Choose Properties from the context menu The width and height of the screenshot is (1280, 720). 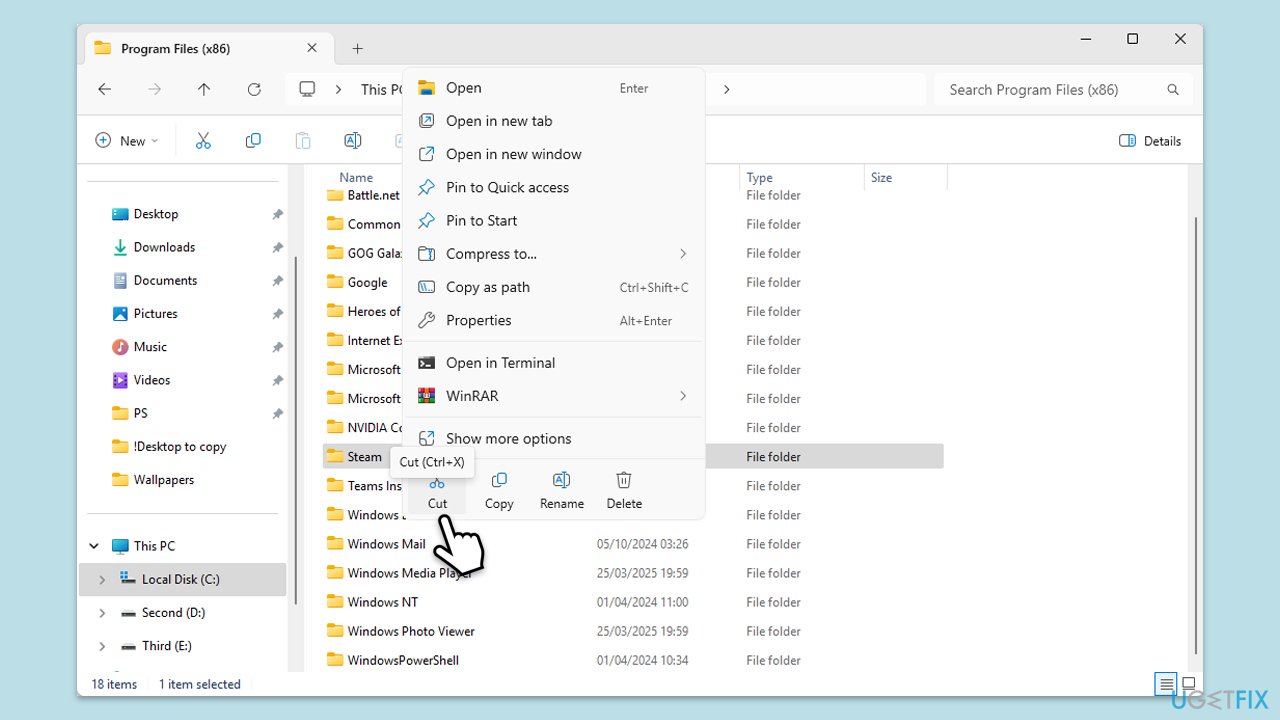(478, 321)
